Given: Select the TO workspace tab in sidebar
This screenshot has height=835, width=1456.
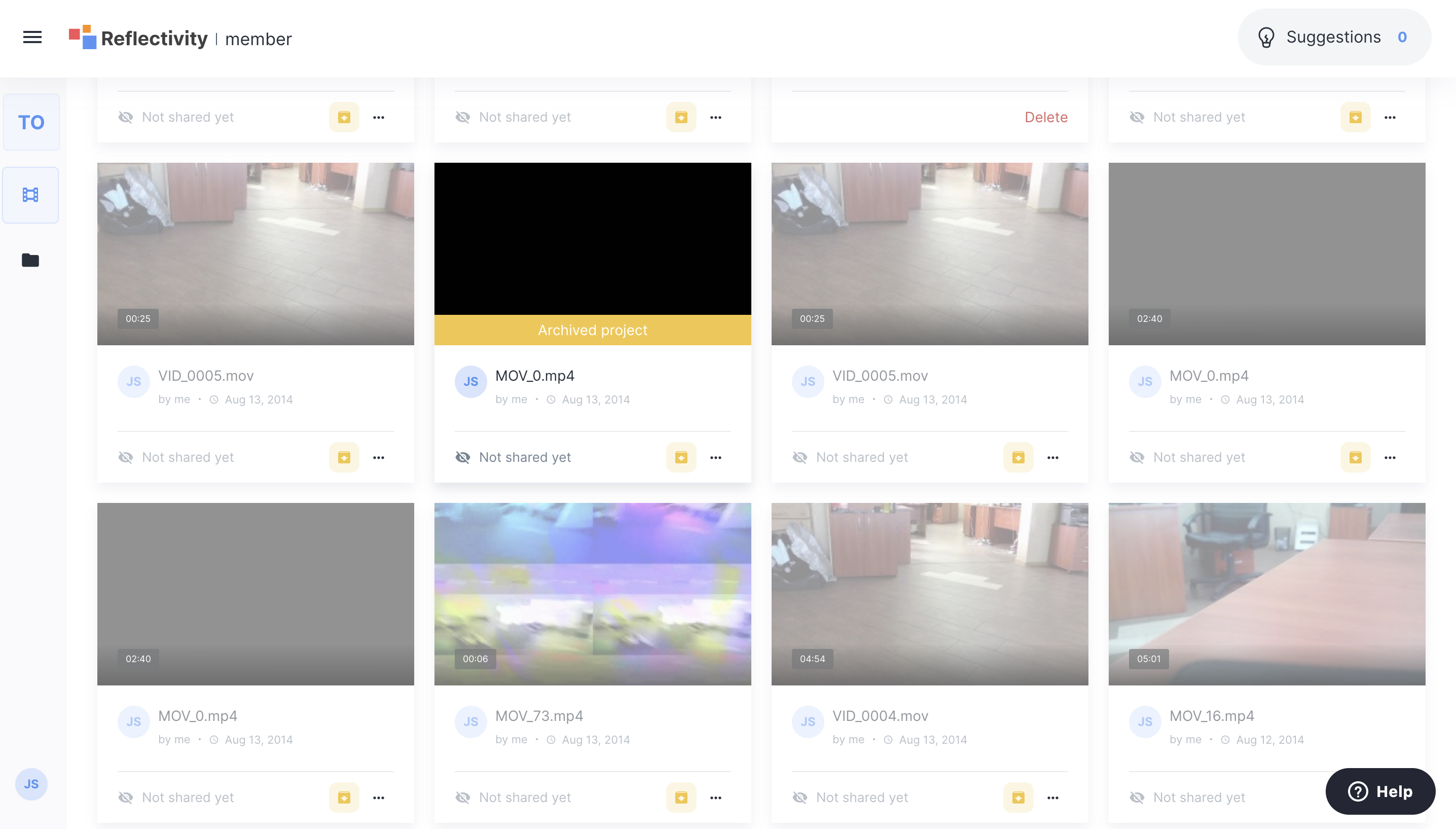Looking at the screenshot, I should pos(31,122).
